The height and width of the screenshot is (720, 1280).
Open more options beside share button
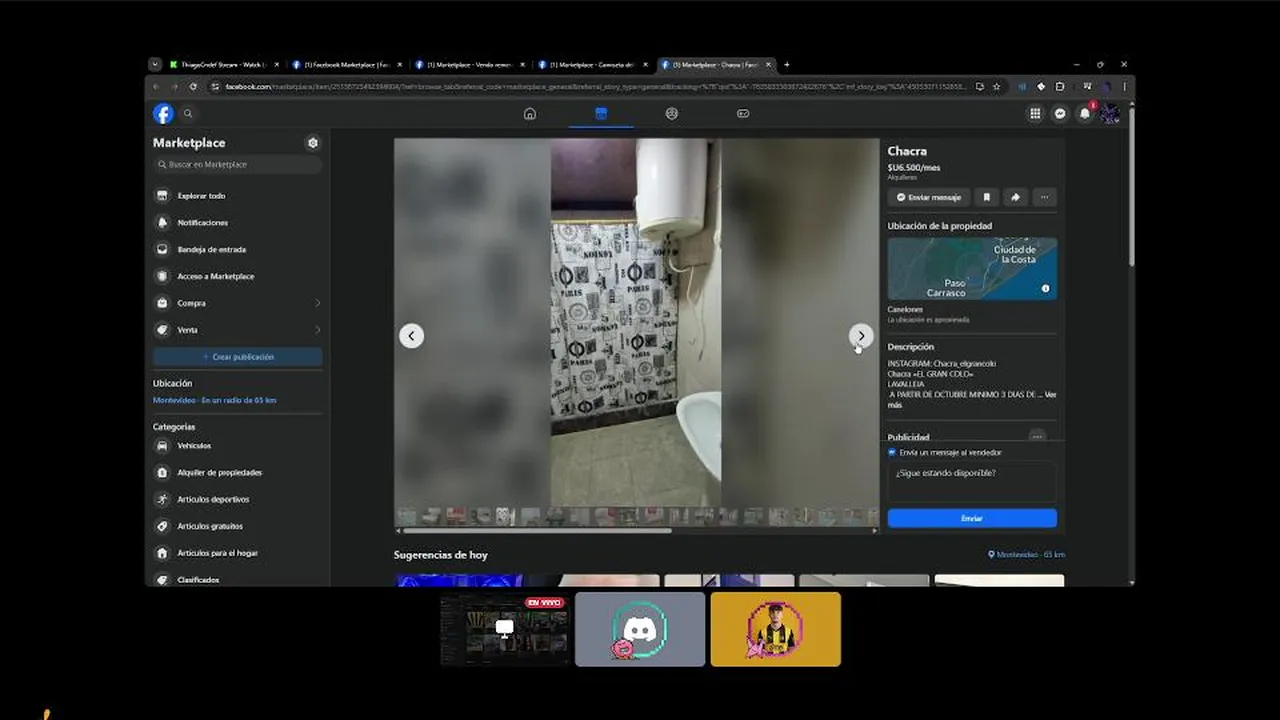[1044, 197]
